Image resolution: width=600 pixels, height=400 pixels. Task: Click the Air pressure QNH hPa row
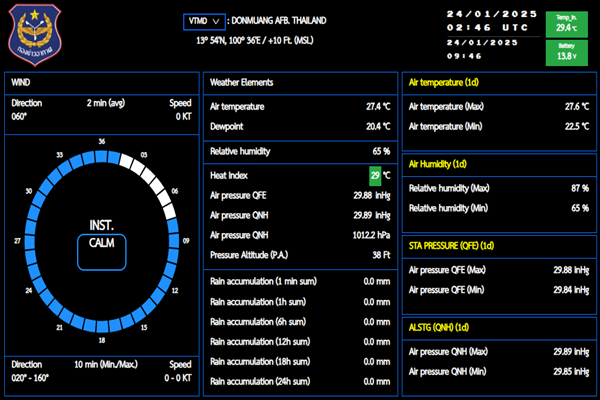point(300,235)
